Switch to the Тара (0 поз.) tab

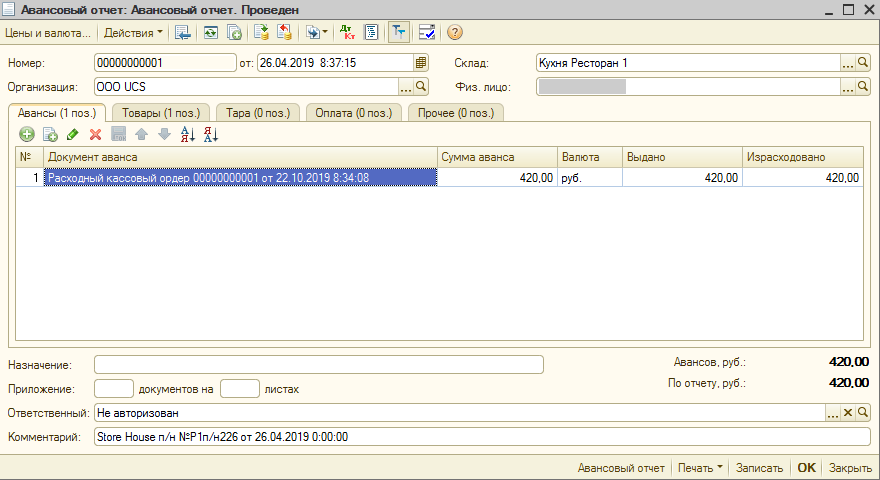tap(258, 113)
